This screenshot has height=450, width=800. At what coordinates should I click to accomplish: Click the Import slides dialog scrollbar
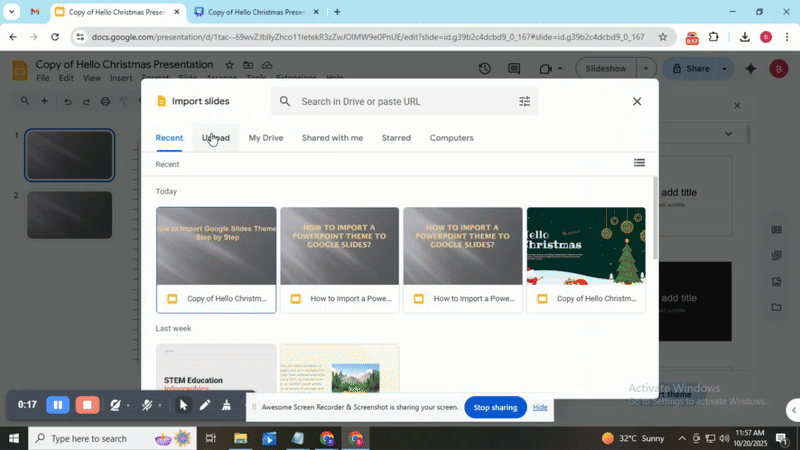(x=655, y=220)
